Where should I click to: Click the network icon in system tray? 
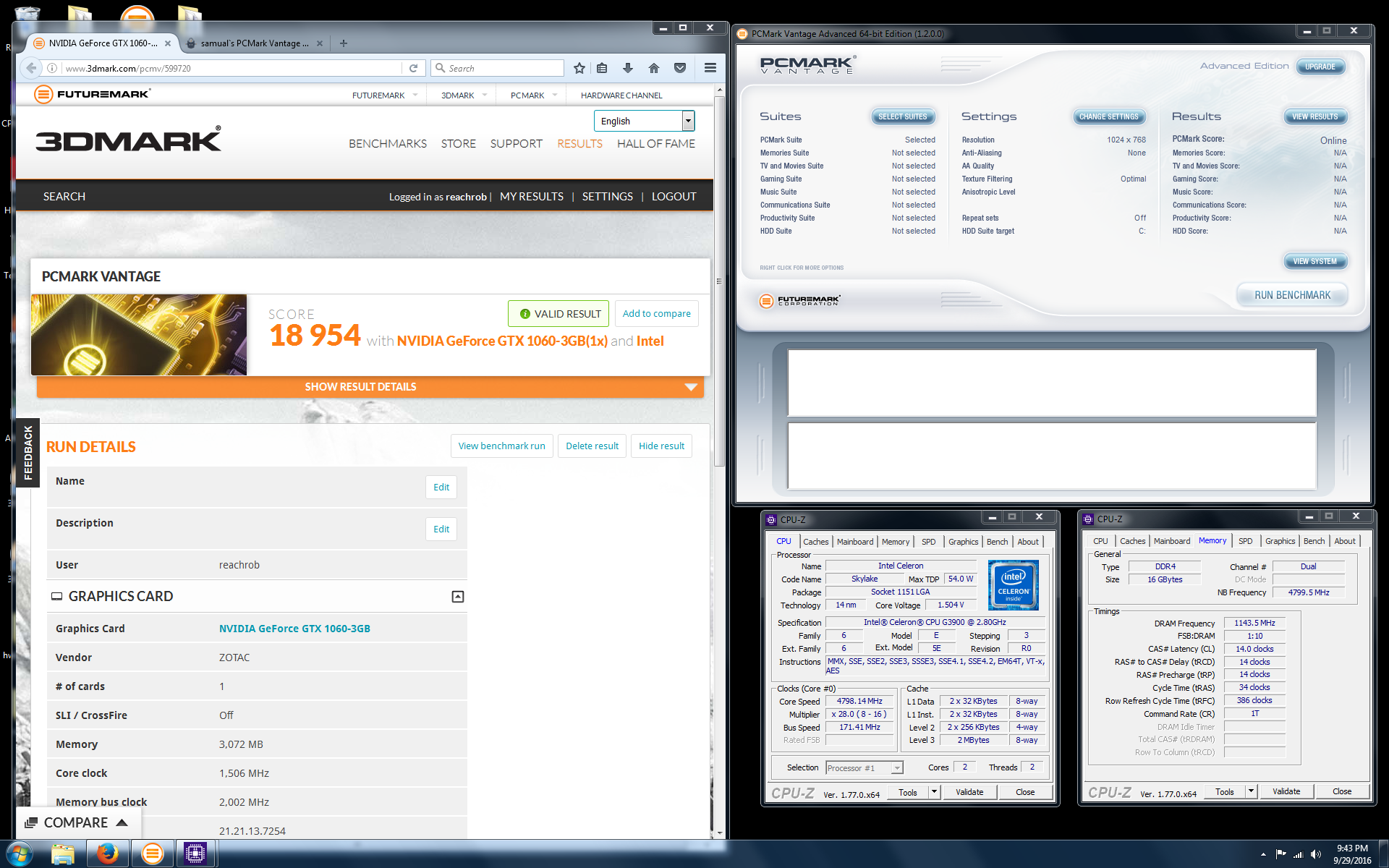tap(1299, 854)
